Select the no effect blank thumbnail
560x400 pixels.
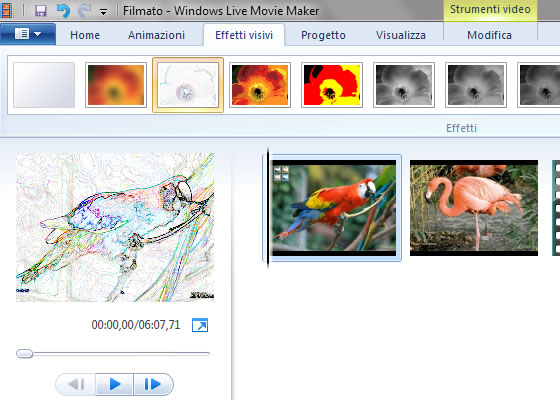tap(44, 85)
